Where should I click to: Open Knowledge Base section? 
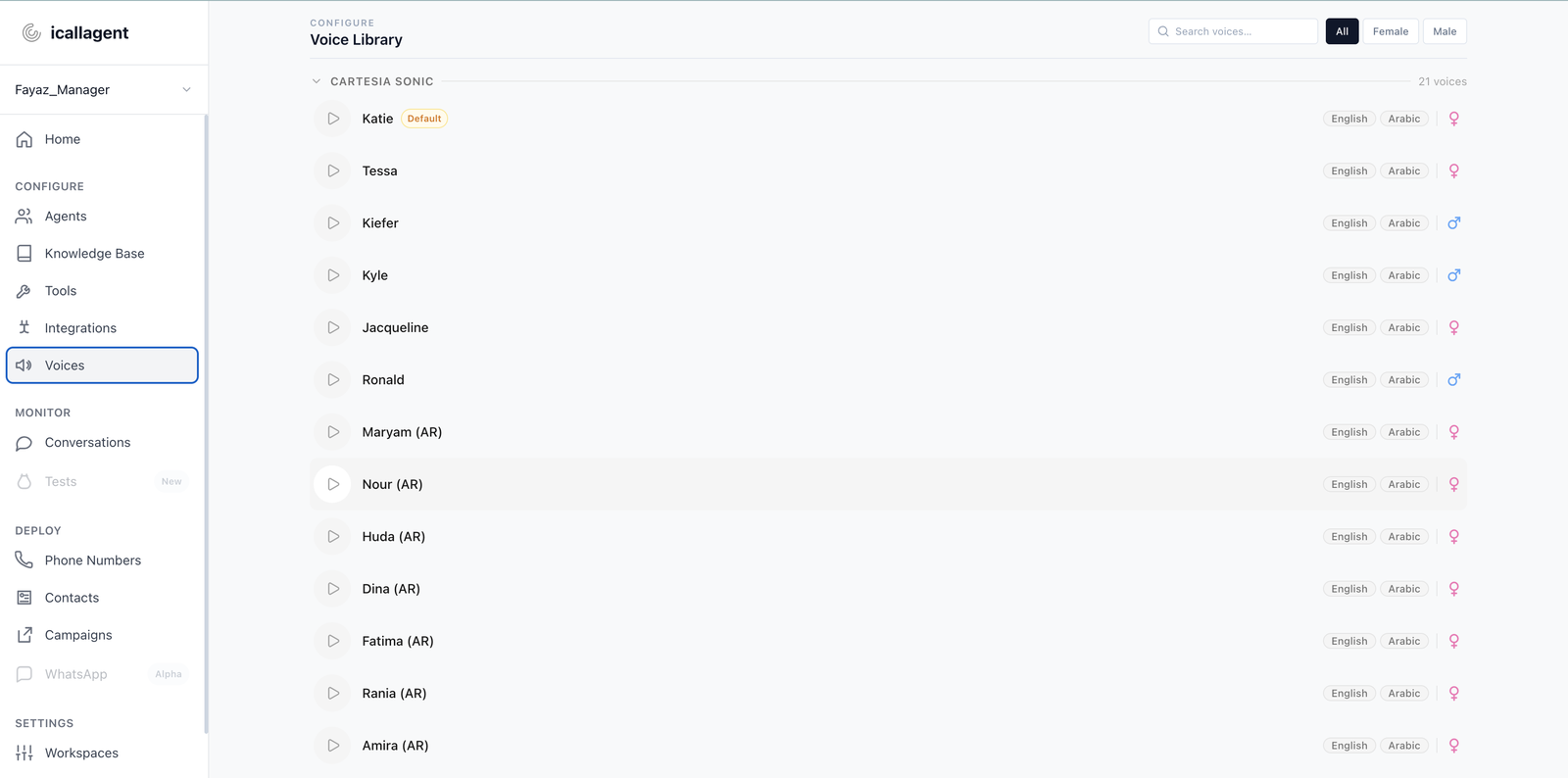point(102,254)
